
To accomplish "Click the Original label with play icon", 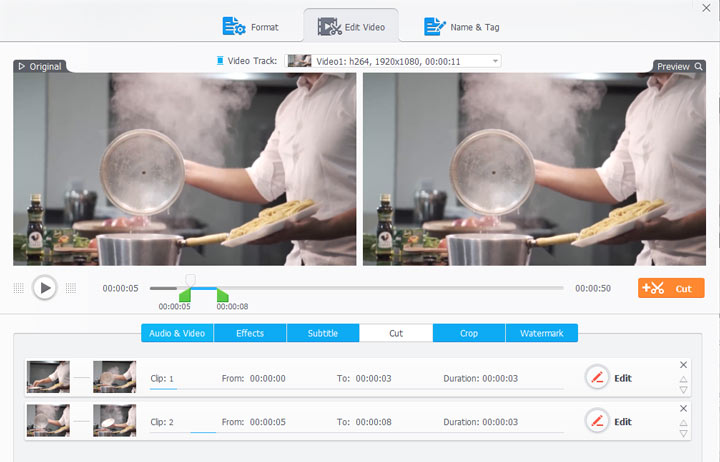I will click(x=40, y=67).
